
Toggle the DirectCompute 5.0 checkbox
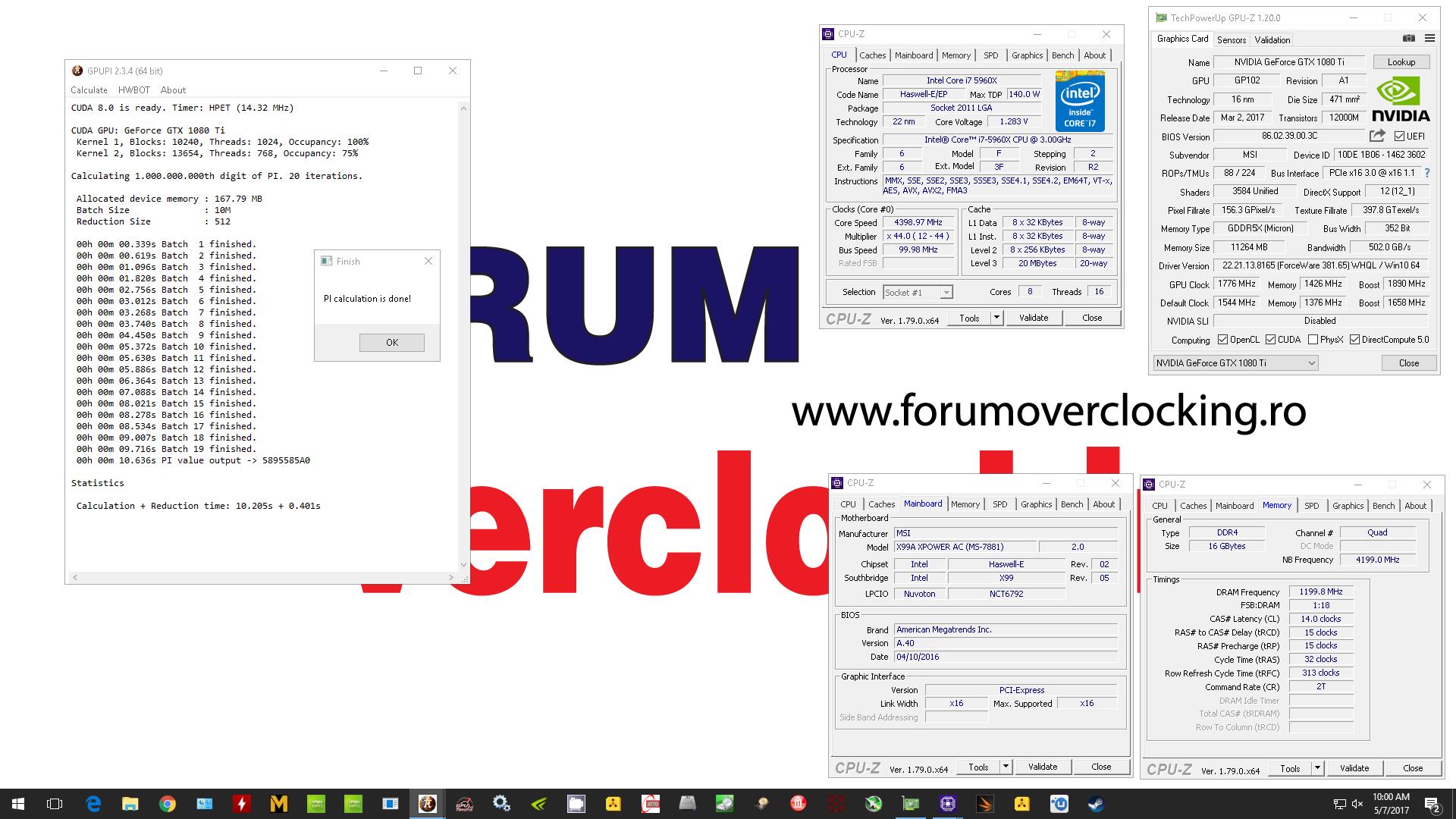click(1354, 340)
